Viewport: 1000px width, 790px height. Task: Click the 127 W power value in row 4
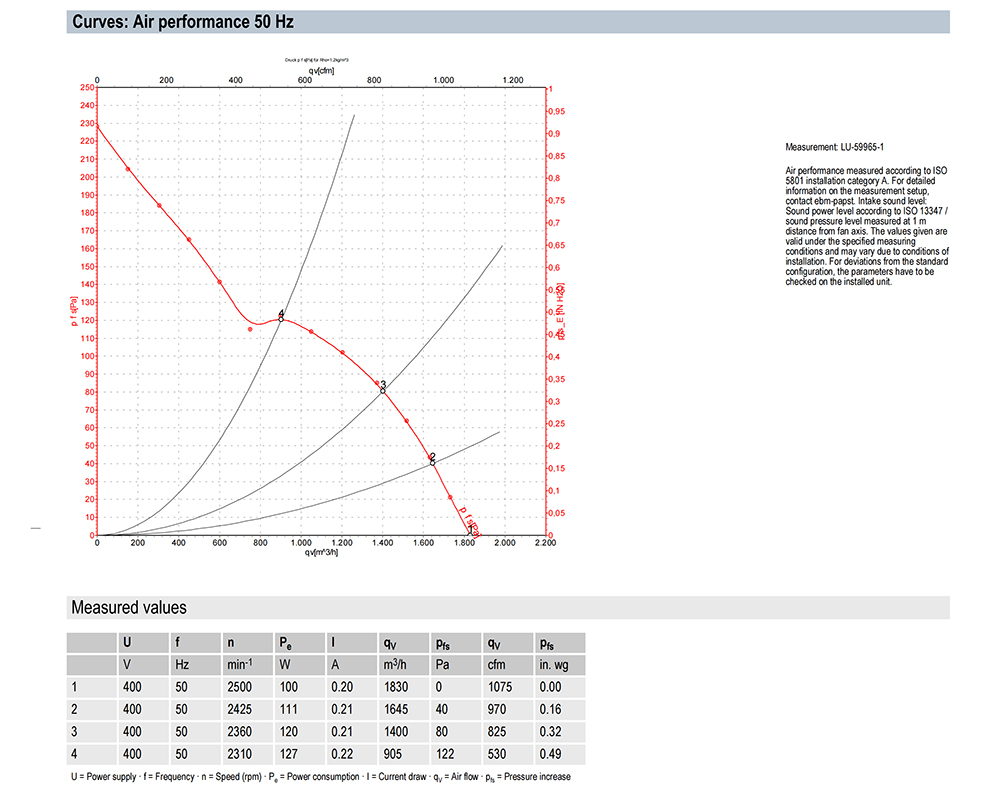(x=288, y=751)
